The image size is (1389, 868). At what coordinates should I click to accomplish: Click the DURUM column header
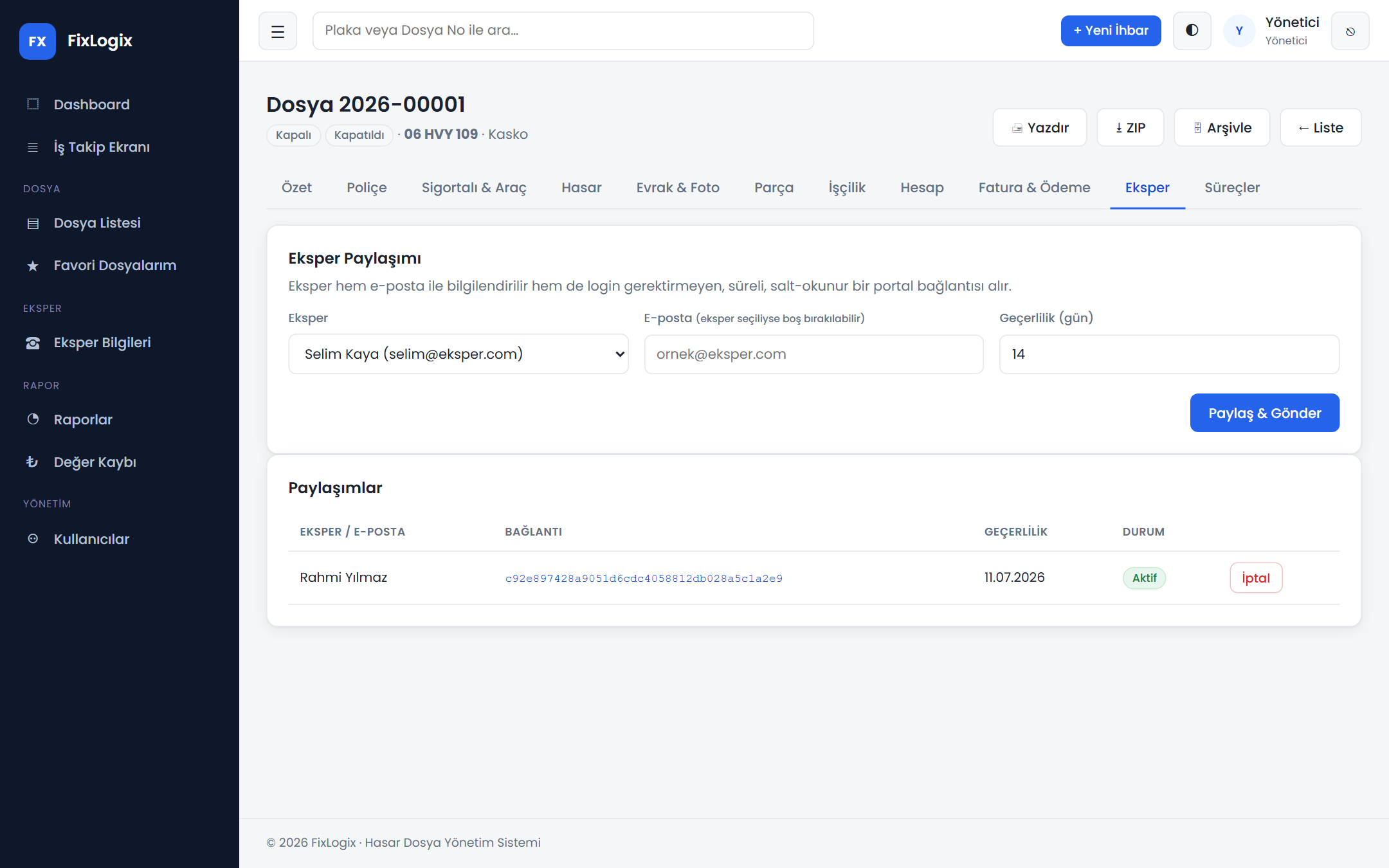(x=1143, y=532)
